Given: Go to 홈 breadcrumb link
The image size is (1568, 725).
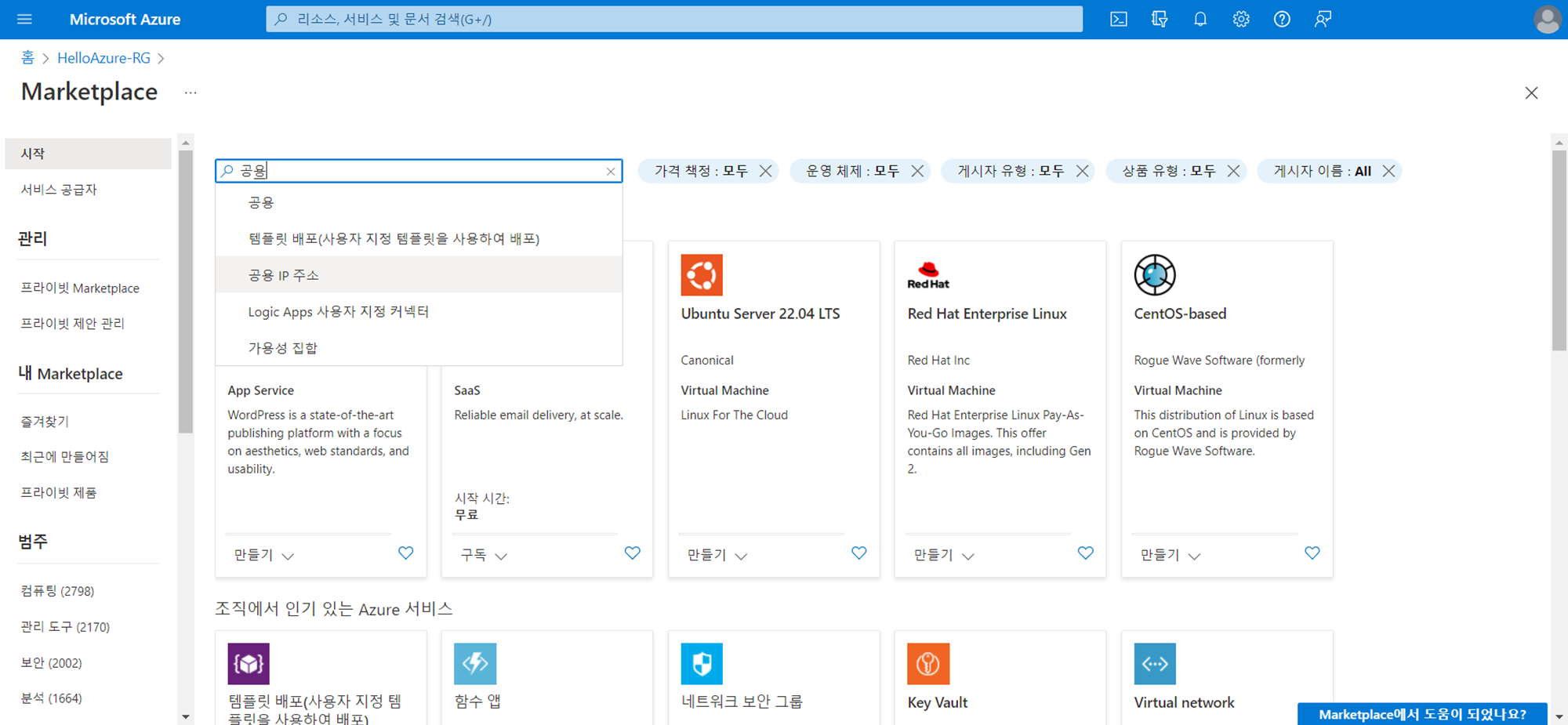Looking at the screenshot, I should point(27,58).
